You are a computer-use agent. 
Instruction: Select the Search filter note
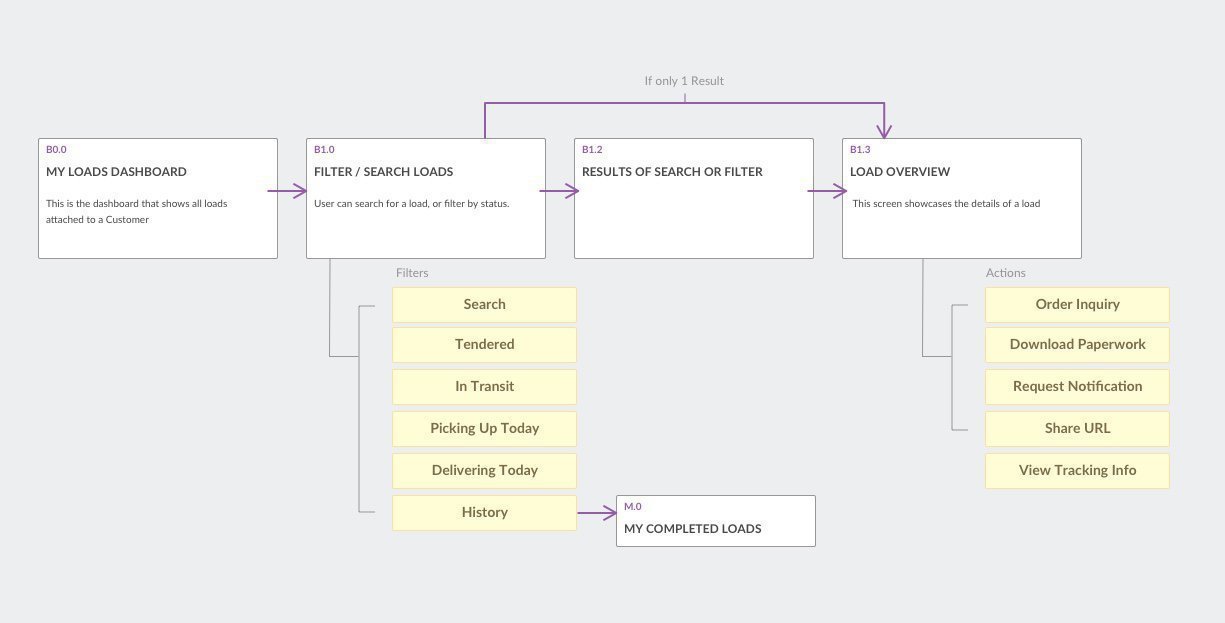click(x=484, y=305)
